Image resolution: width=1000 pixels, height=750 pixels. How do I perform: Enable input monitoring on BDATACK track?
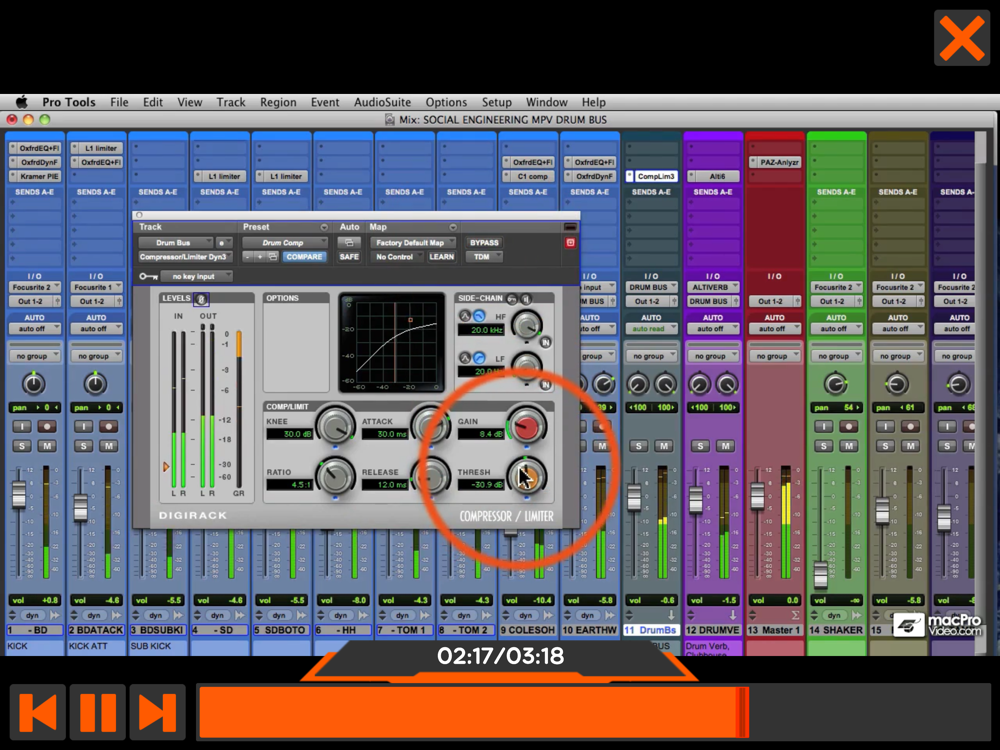coord(84,426)
